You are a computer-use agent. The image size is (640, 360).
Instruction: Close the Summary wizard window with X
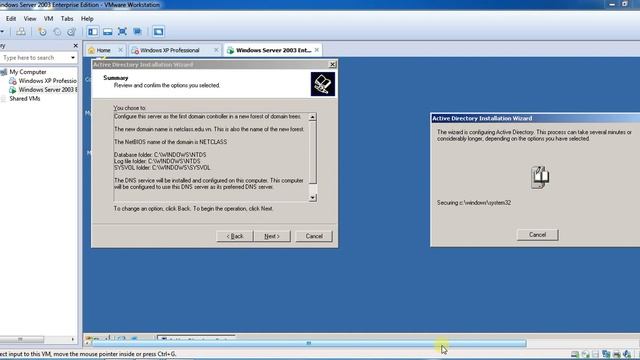tap(332, 64)
